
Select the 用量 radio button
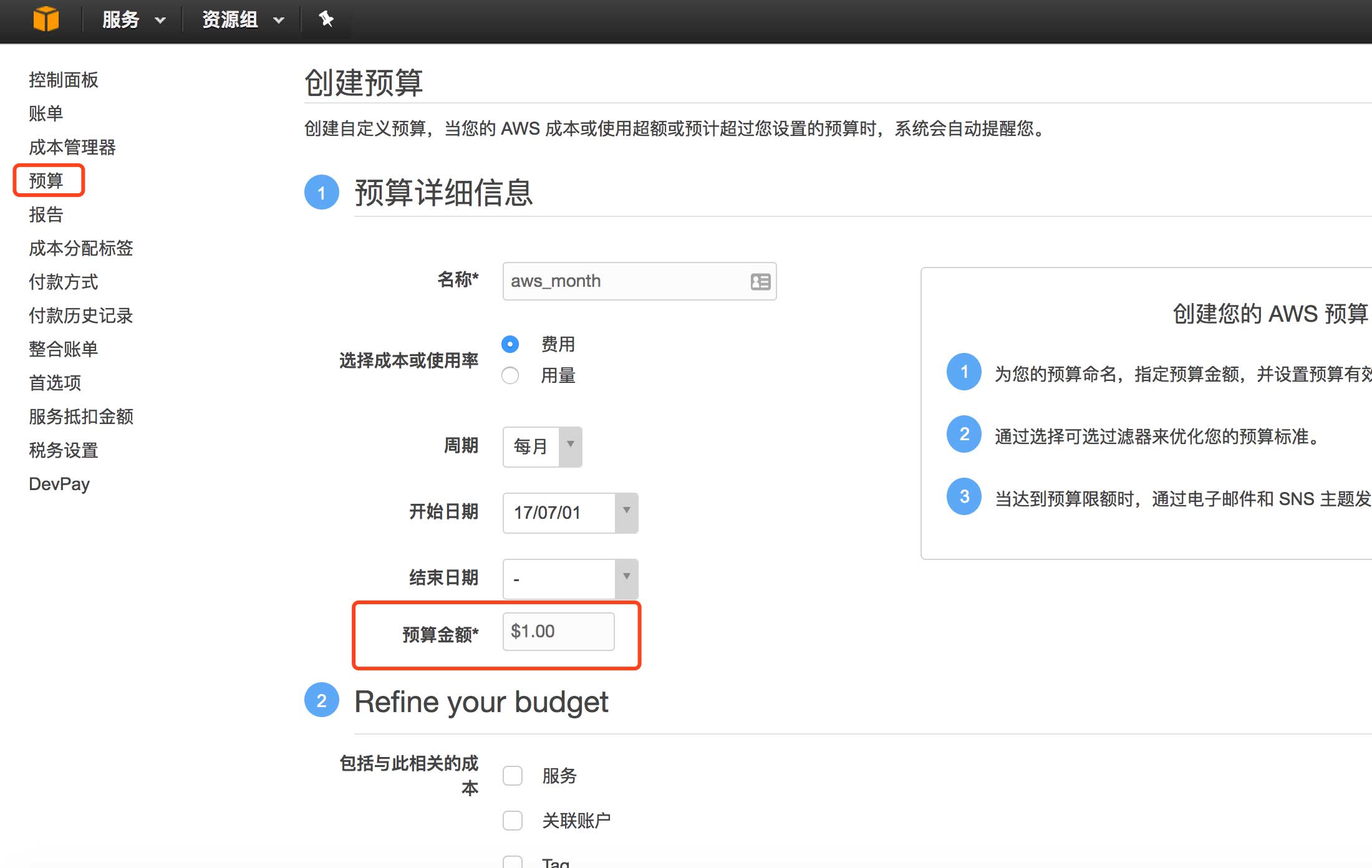pyautogui.click(x=510, y=375)
